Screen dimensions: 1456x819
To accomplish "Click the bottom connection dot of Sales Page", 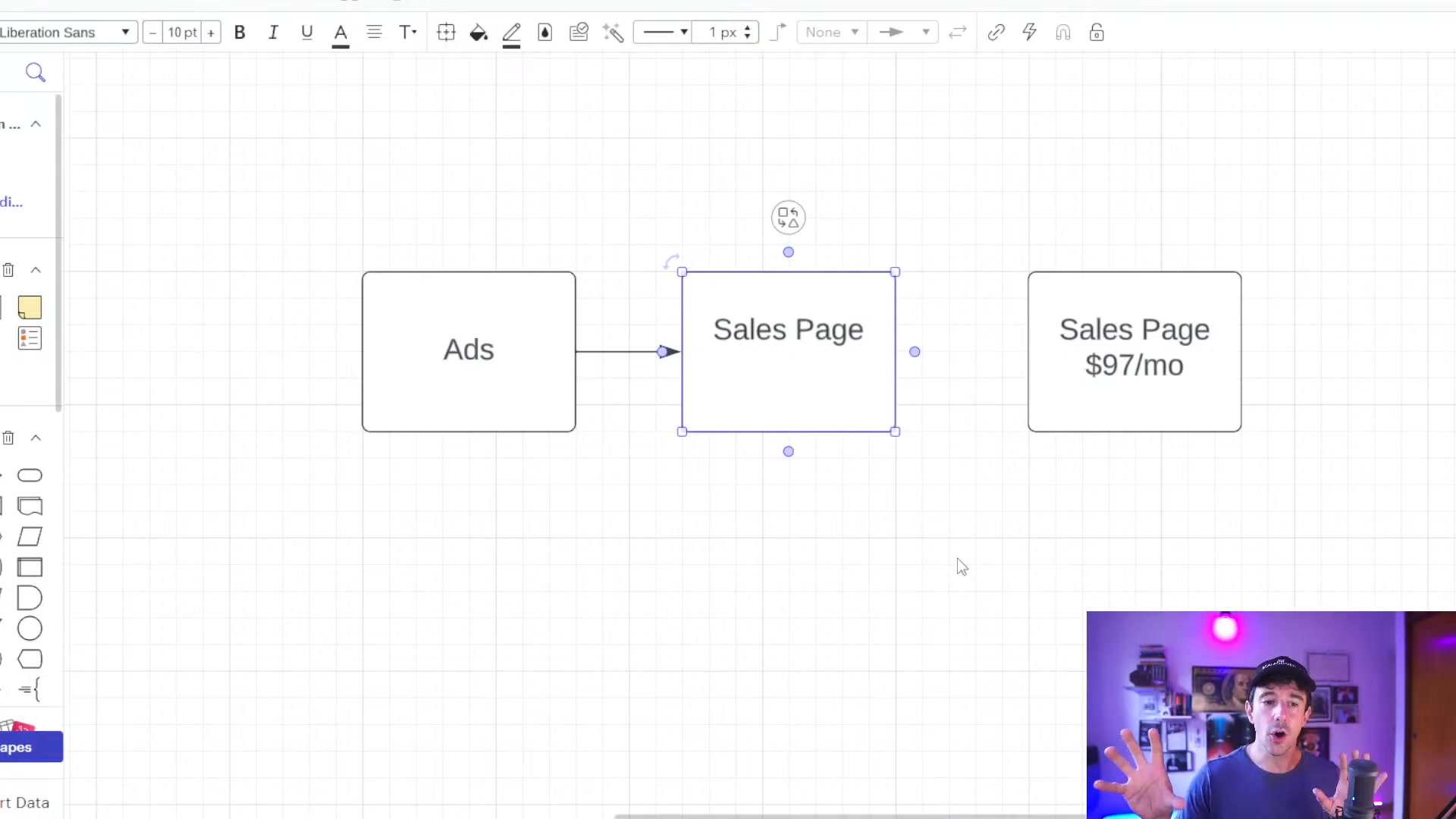I will point(789,451).
